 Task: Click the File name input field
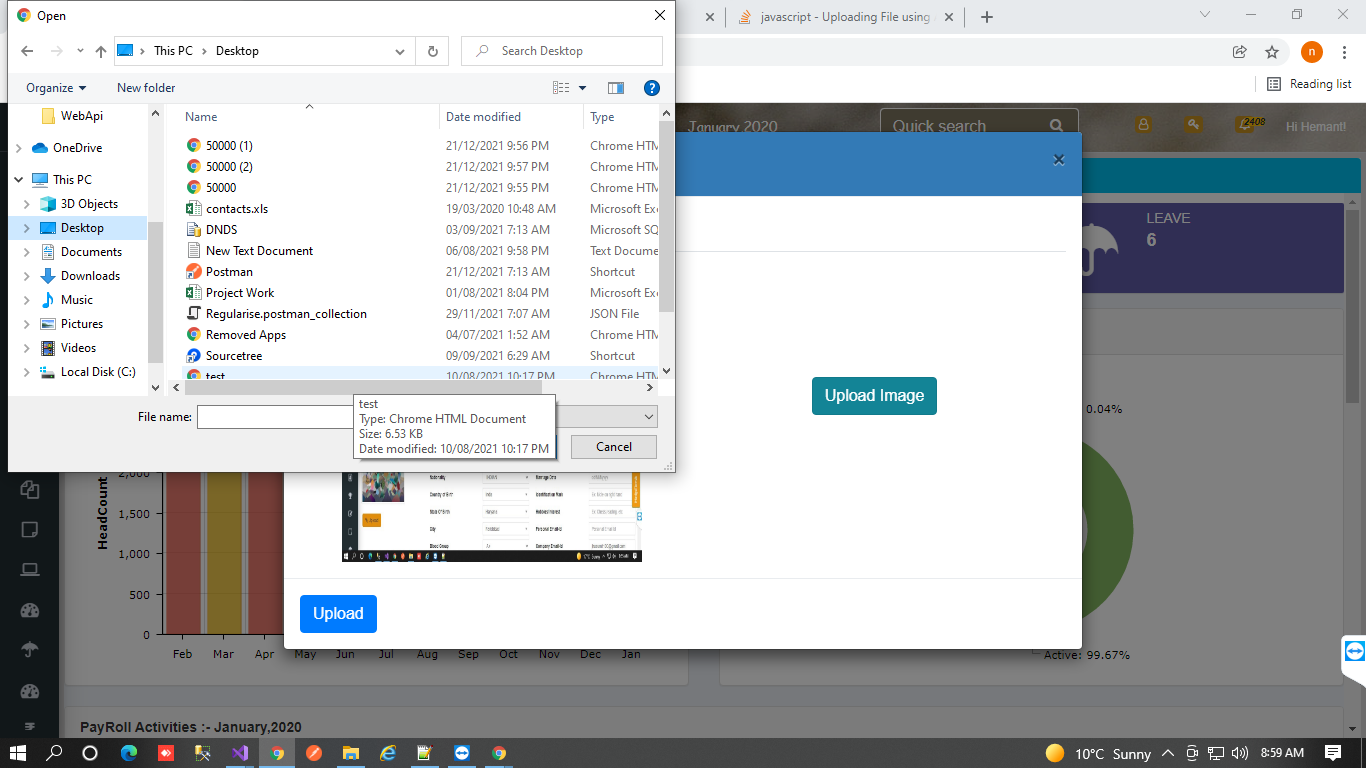point(275,417)
